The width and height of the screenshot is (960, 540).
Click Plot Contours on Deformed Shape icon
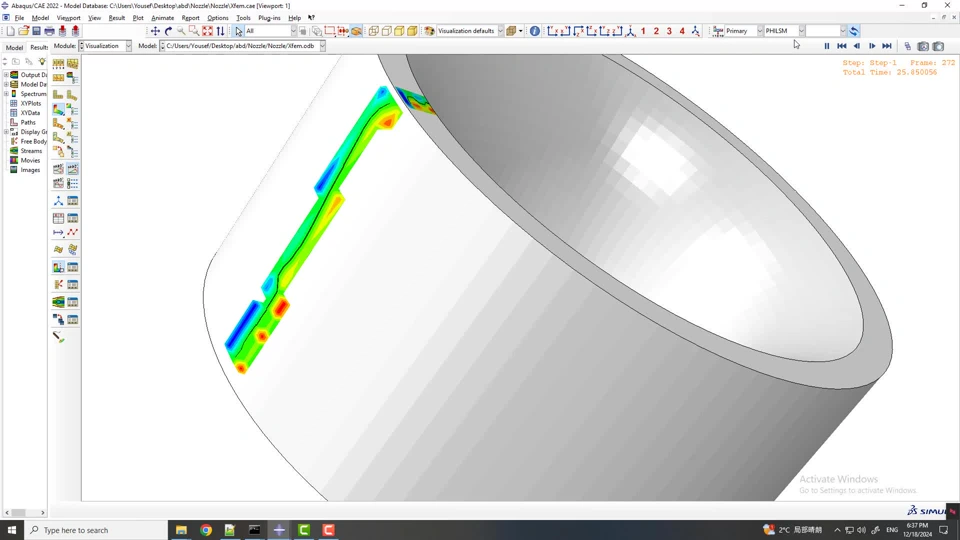point(58,110)
